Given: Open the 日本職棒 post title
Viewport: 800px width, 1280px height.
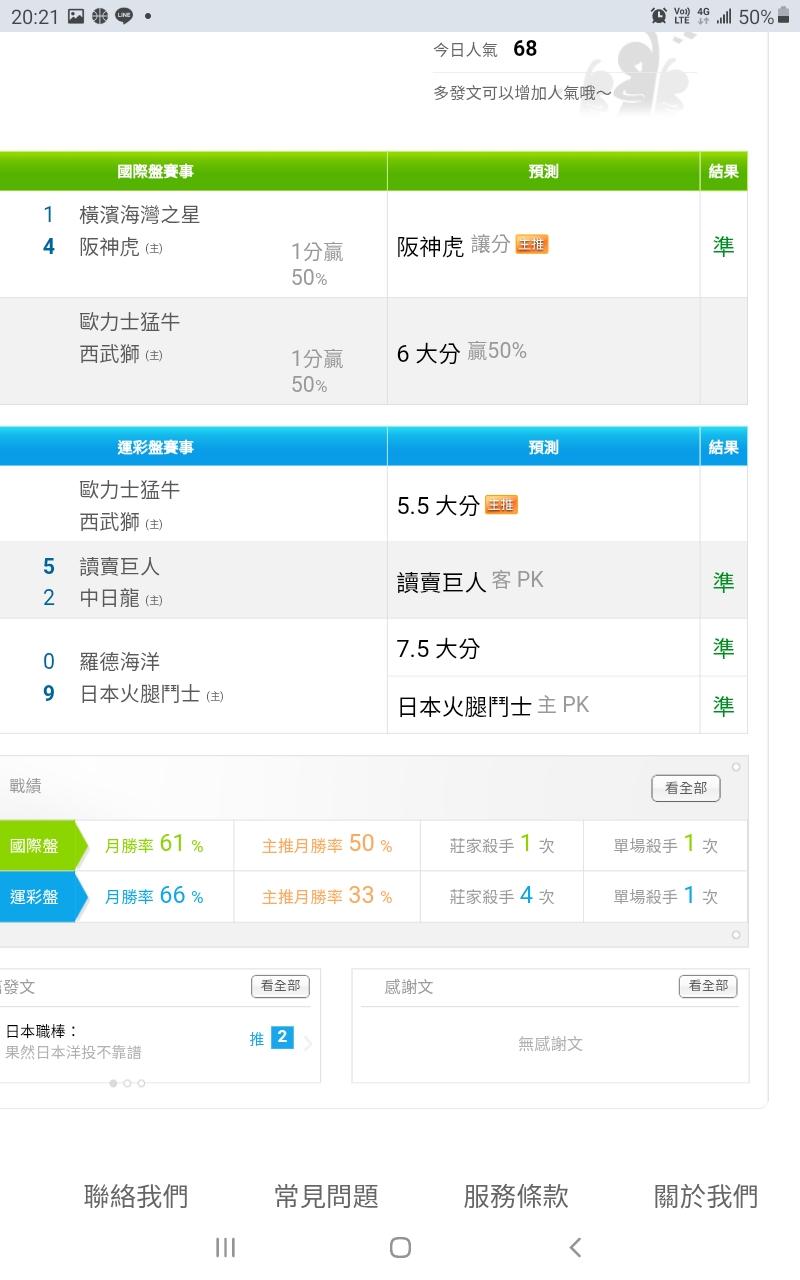Looking at the screenshot, I should pyautogui.click(x=42, y=1031).
